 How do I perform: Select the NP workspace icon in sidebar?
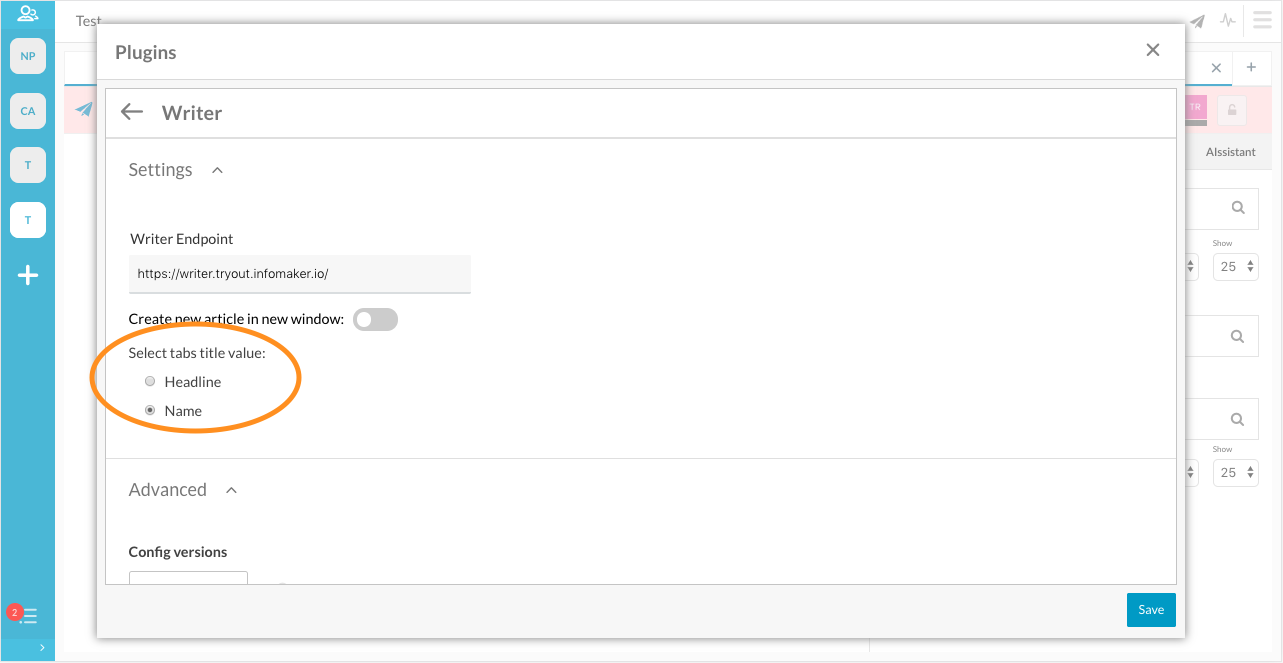pos(27,55)
